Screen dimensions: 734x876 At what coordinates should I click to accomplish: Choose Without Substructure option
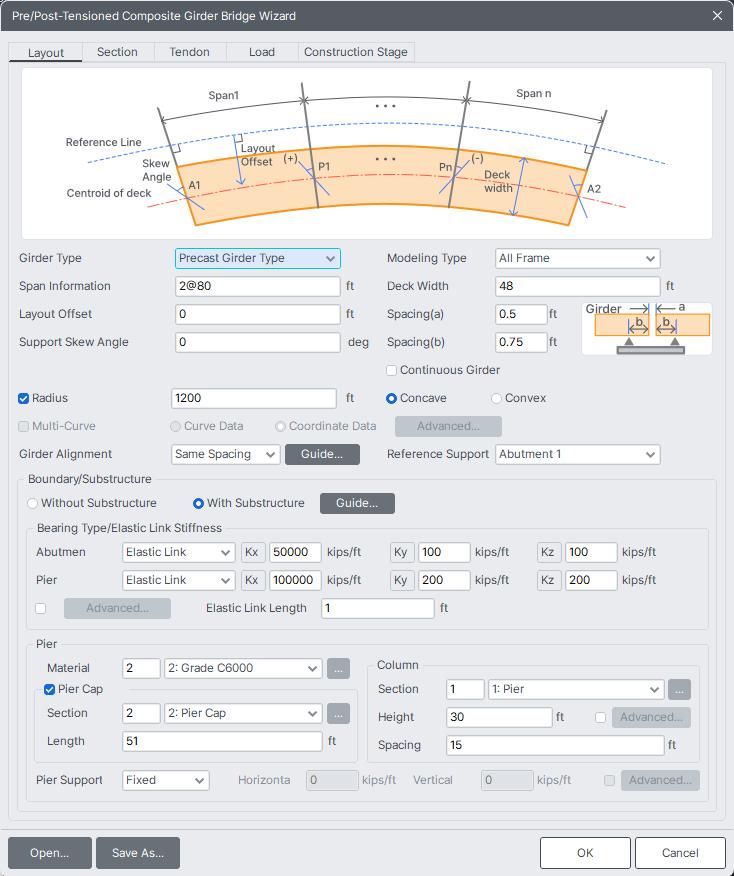click(32, 503)
